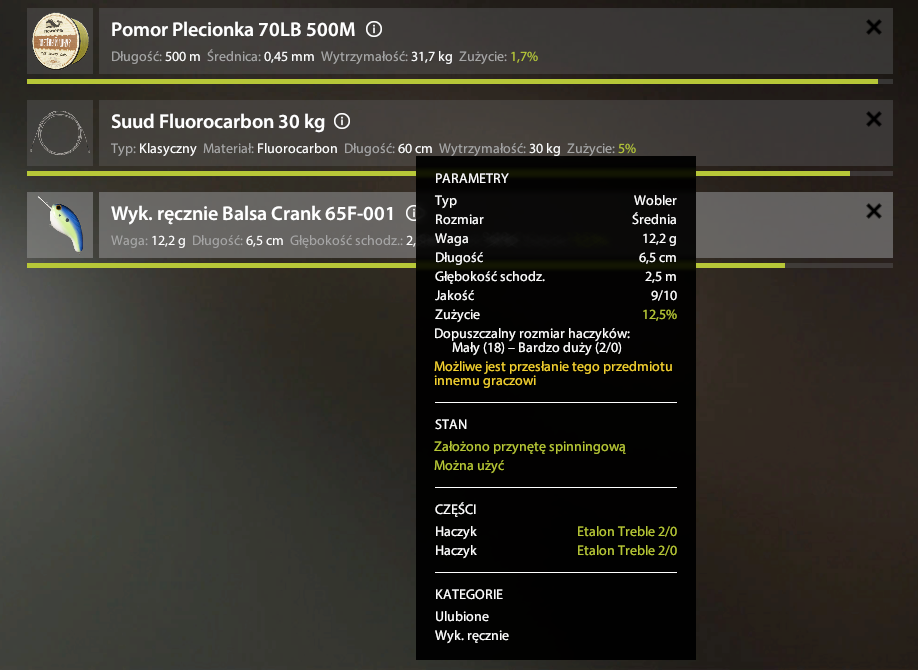Remove Pomor Plecionka line with X
The width and height of the screenshot is (918, 670).
click(x=874, y=27)
